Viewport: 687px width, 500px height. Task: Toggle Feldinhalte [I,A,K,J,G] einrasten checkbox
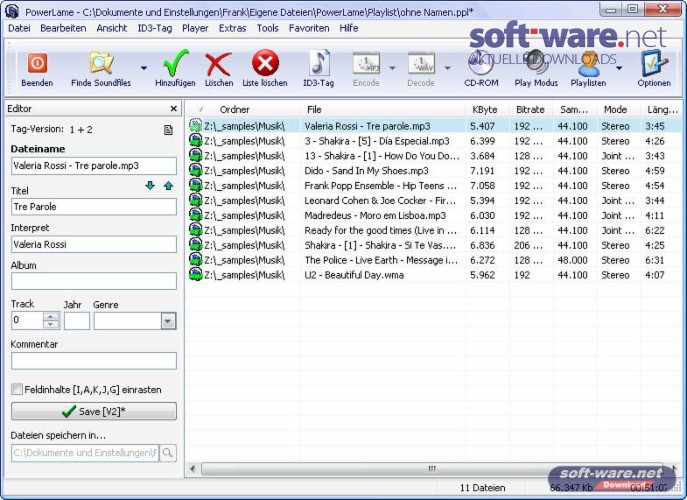[x=17, y=389]
